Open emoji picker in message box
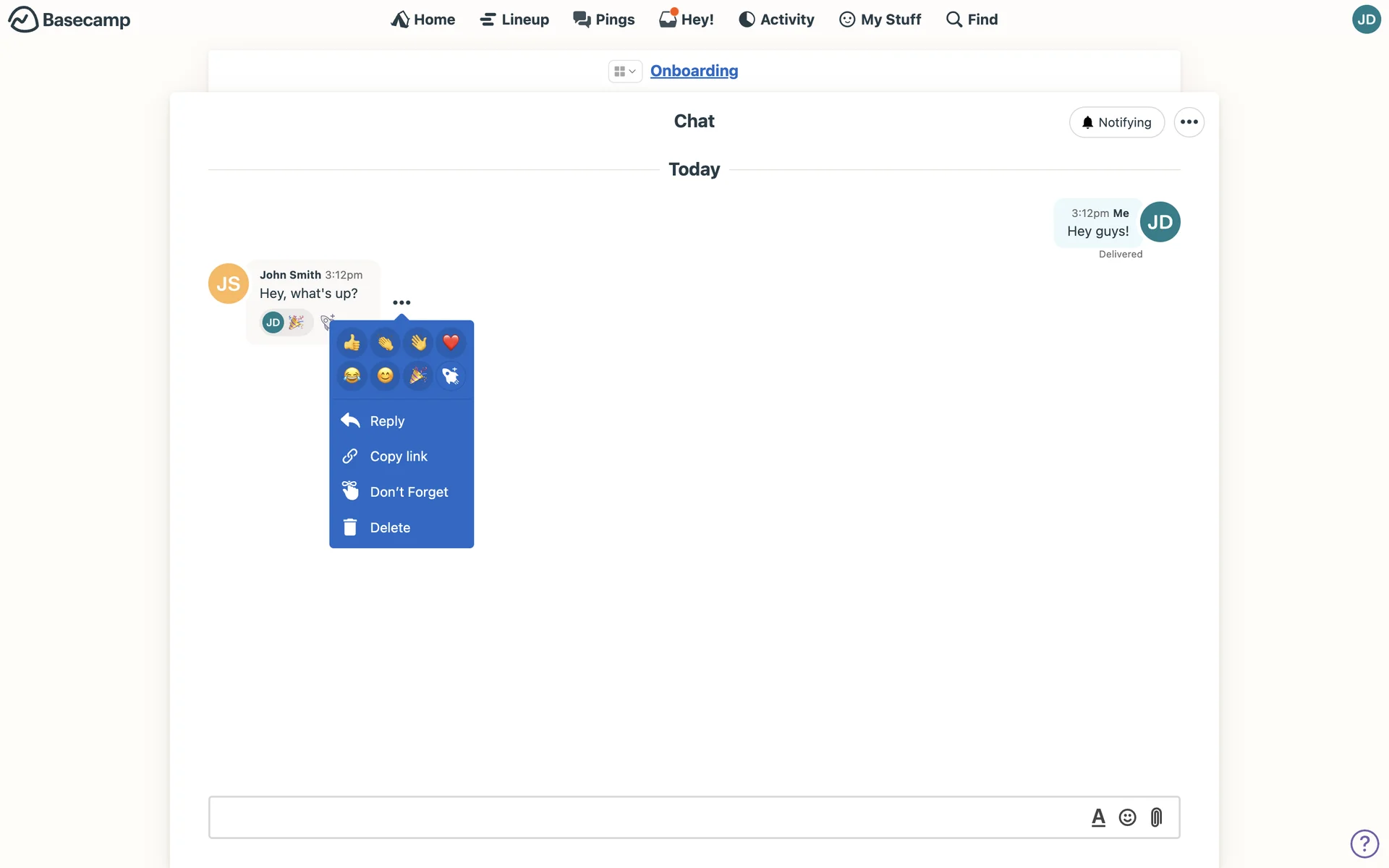This screenshot has width=1389, height=868. tap(1127, 817)
